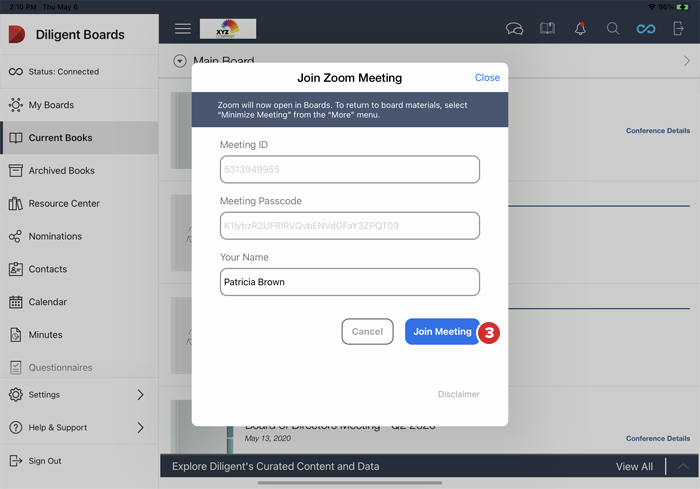Click the Your Name input field
700x489 pixels.
pyautogui.click(x=349, y=282)
